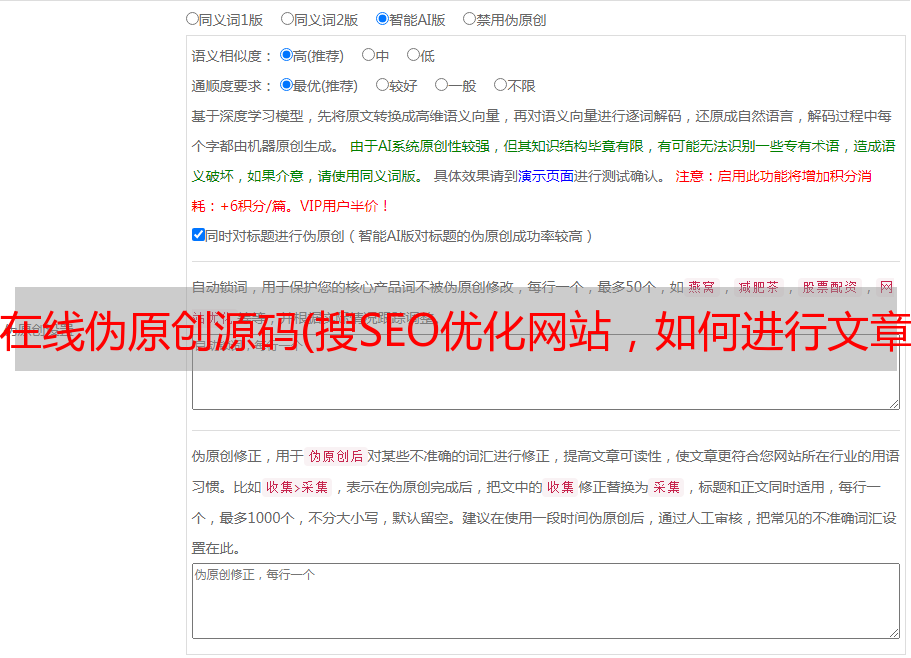The height and width of the screenshot is (658, 911).
Task: Click the 通顺度要求 label
Action: coord(232,86)
